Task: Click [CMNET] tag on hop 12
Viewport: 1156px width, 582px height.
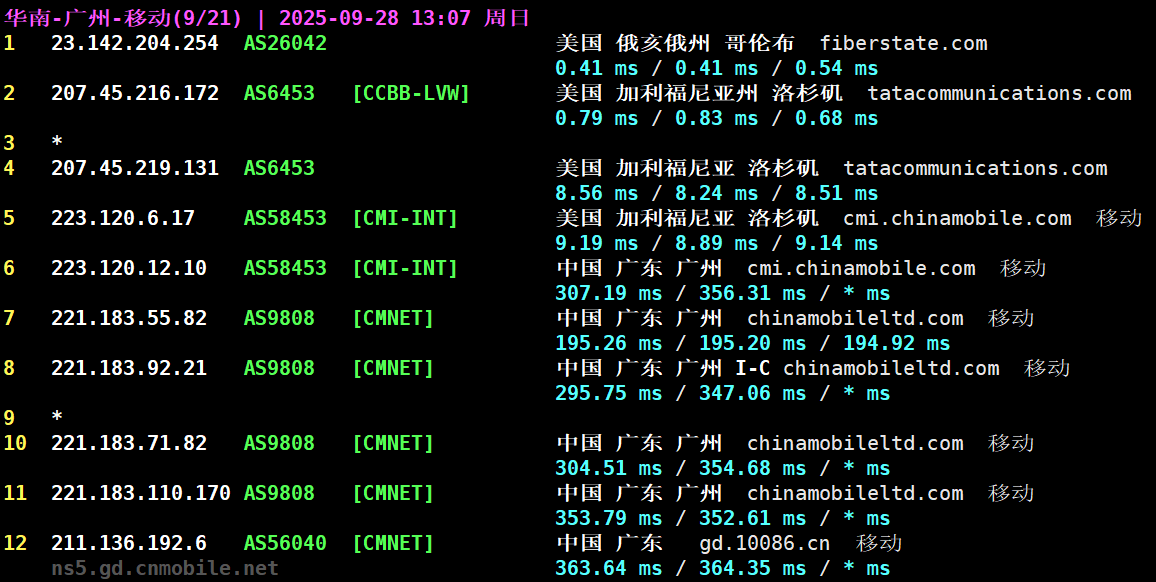Action: [x=393, y=543]
